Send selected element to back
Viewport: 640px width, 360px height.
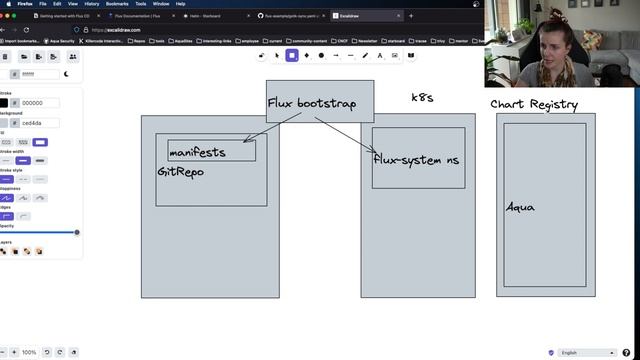tap(3, 251)
